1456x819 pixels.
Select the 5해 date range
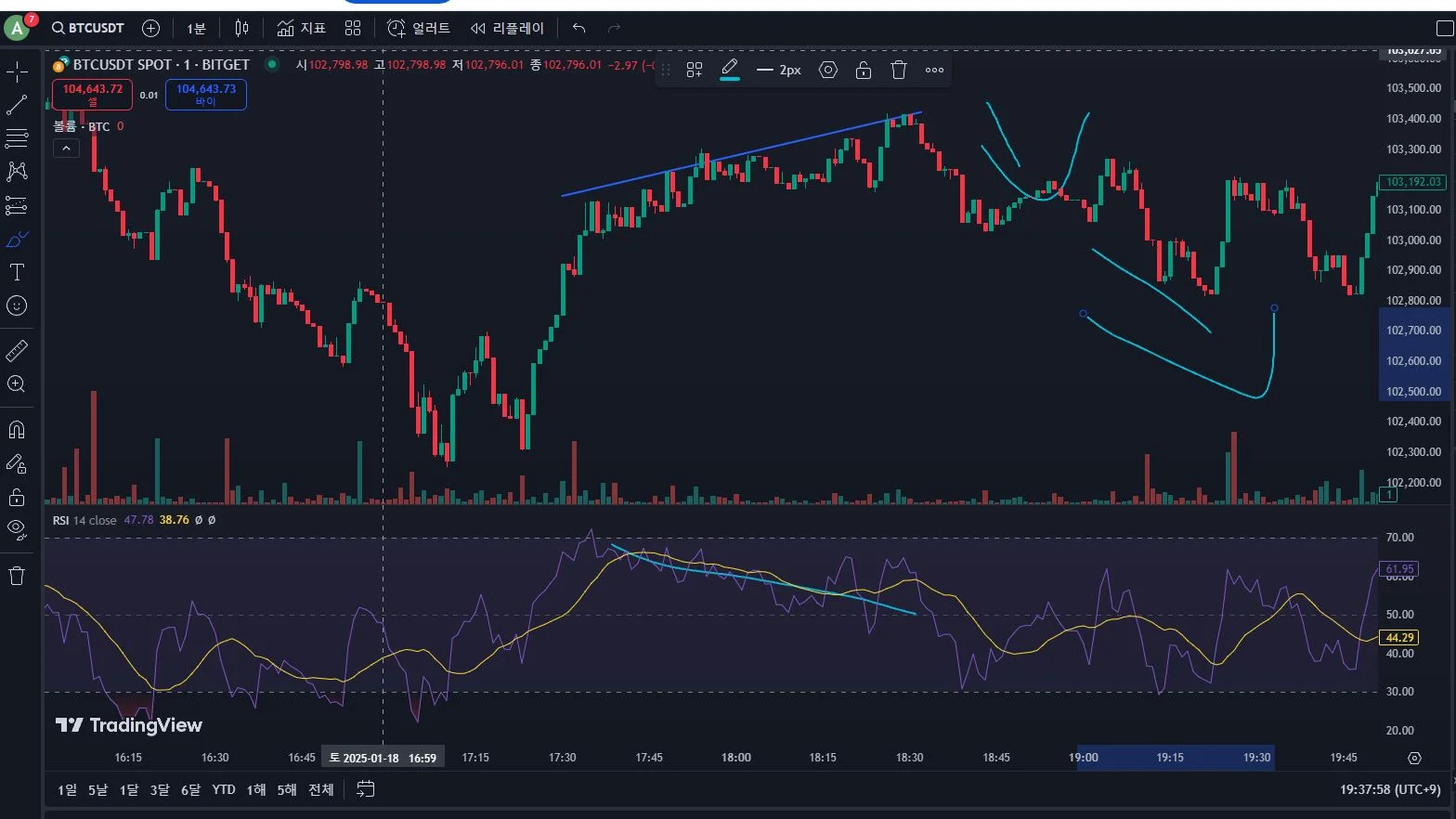(x=287, y=790)
